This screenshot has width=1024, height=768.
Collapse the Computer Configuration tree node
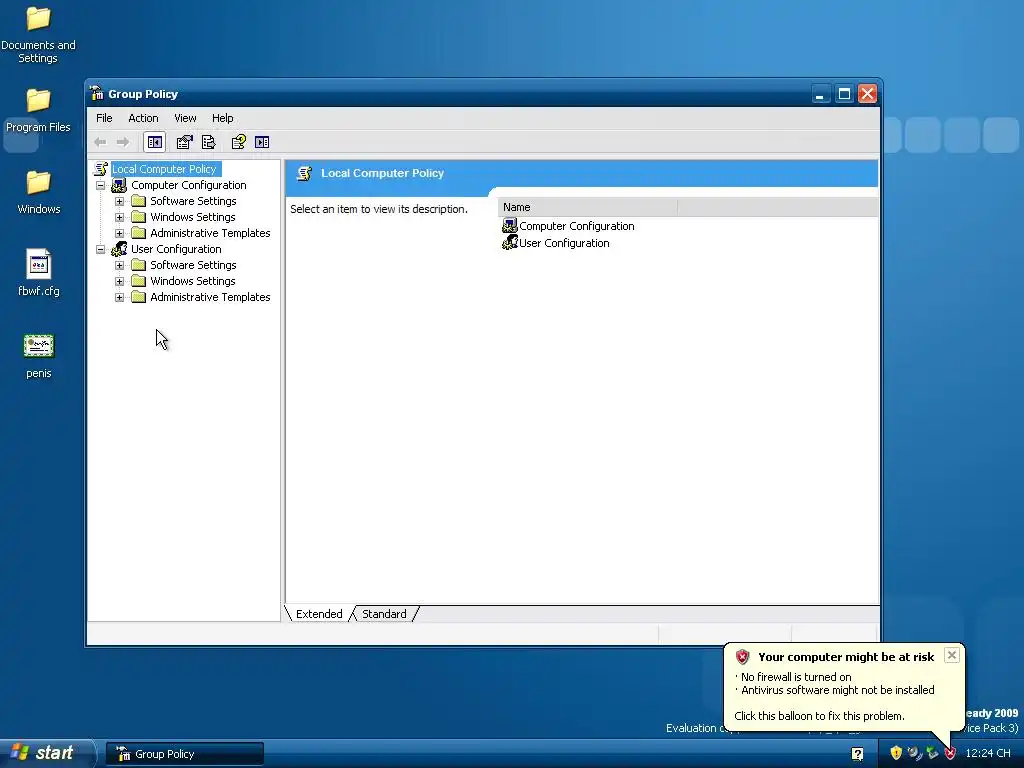[101, 185]
